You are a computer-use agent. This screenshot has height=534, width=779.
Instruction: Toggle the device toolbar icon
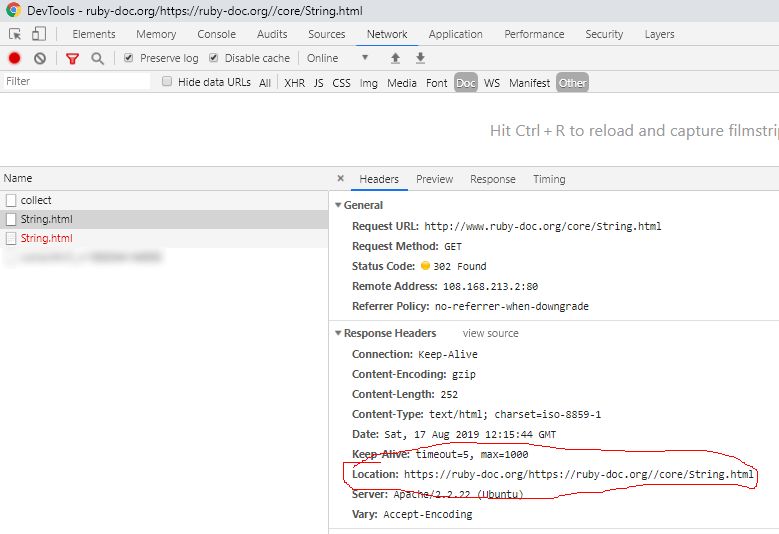coord(39,34)
